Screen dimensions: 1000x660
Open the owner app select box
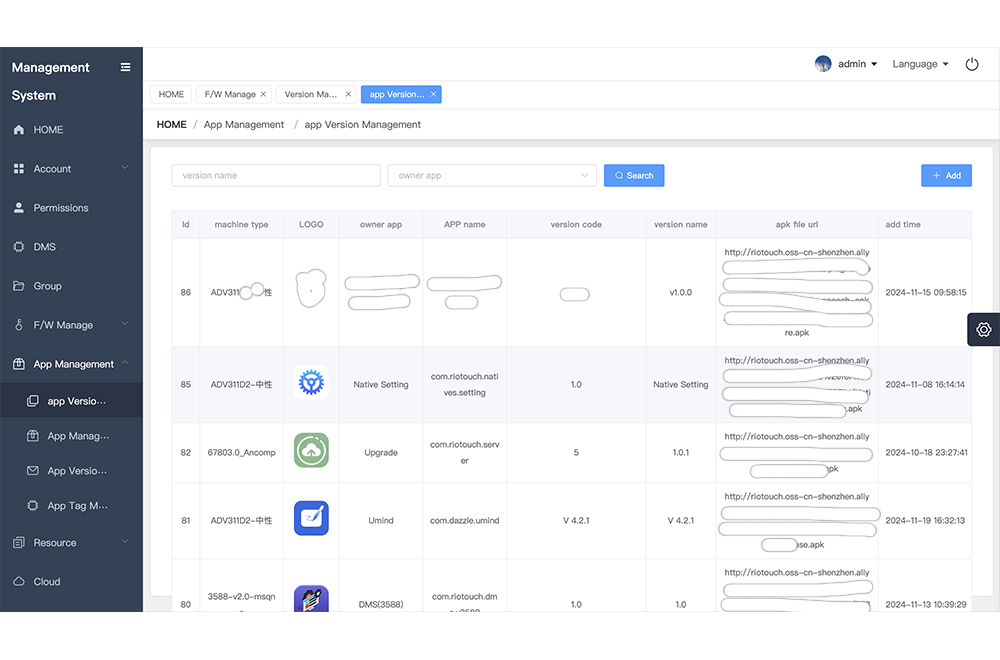492,175
